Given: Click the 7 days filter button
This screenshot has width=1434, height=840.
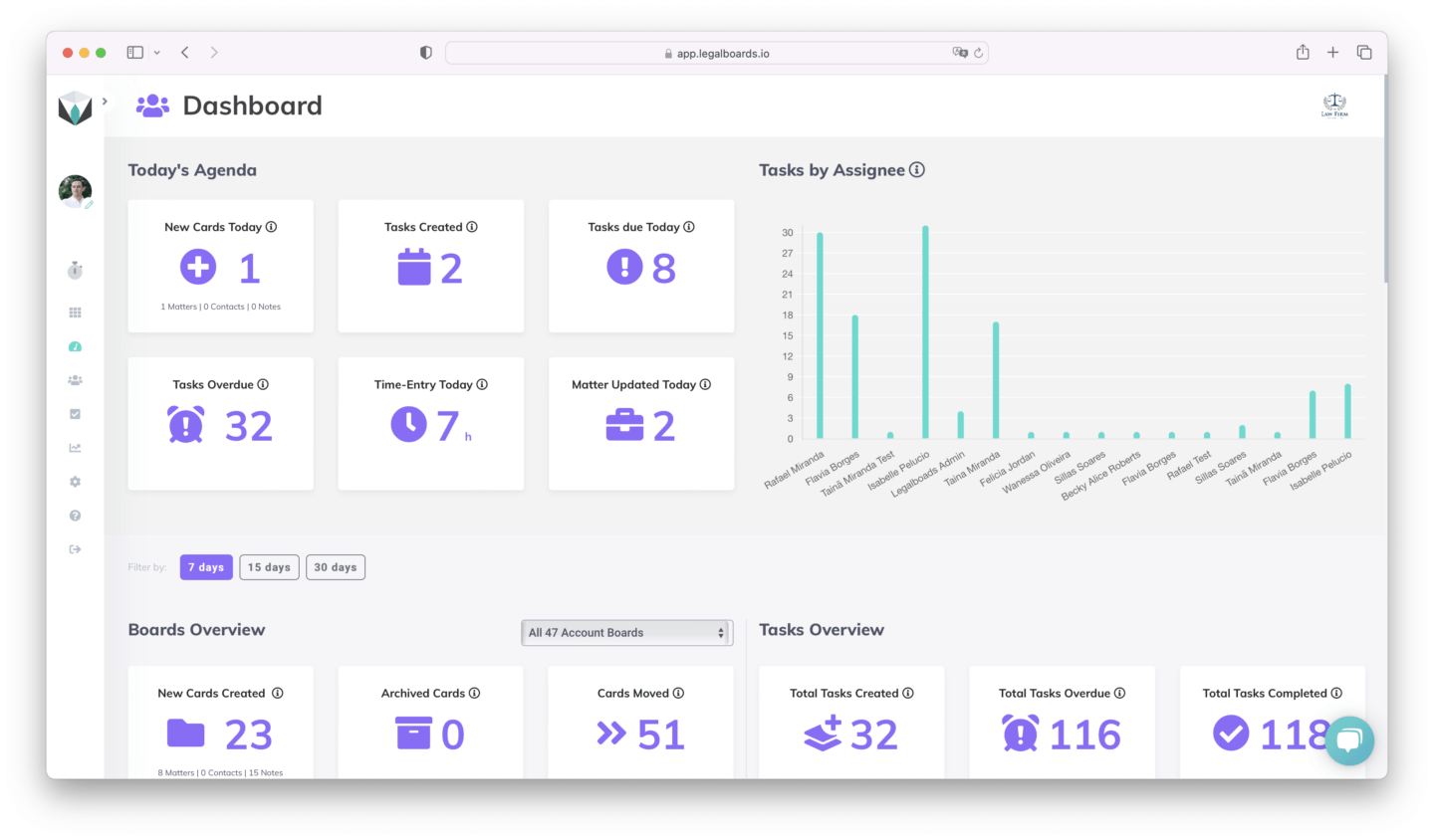Looking at the screenshot, I should point(205,566).
